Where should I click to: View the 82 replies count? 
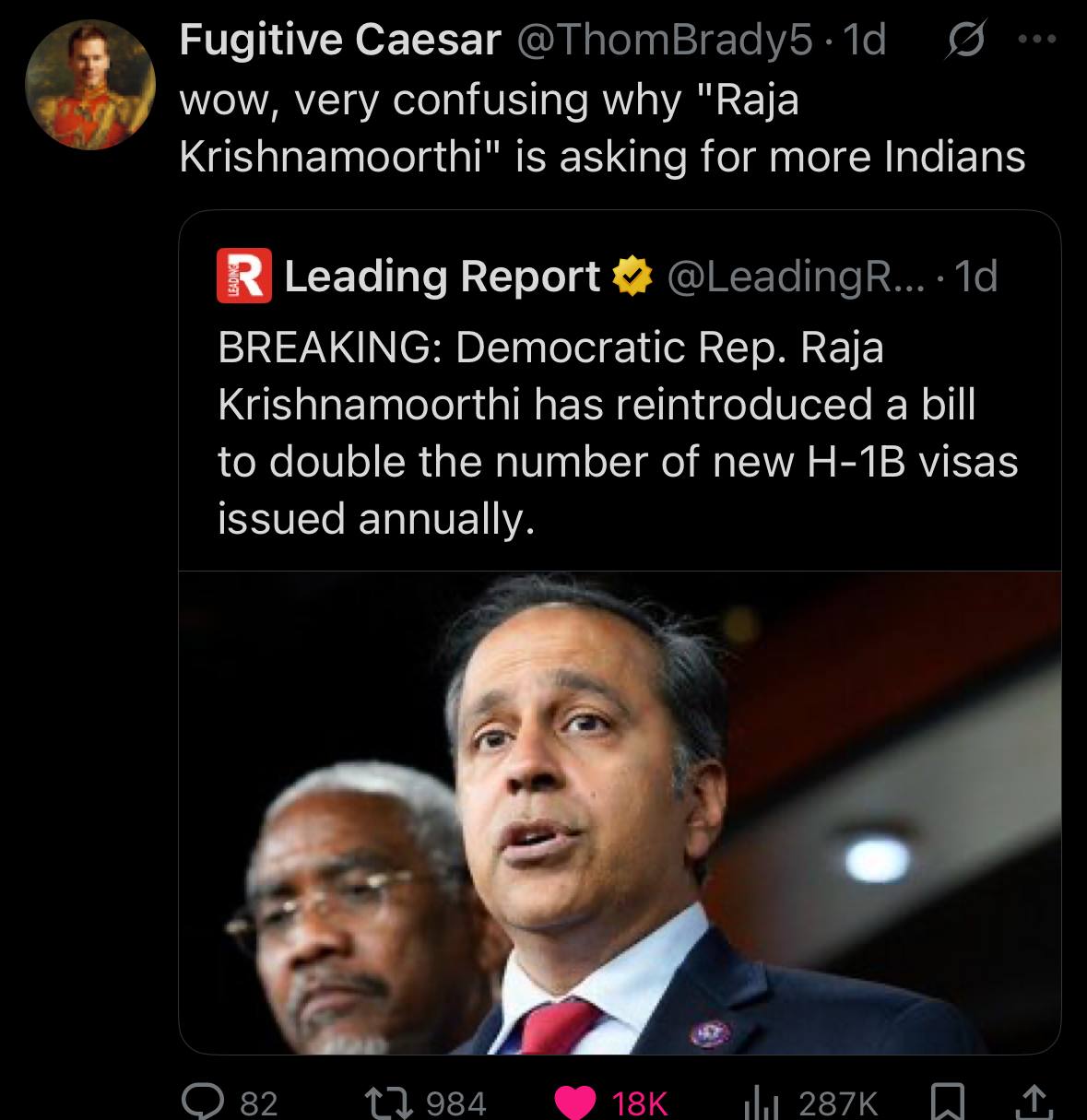[x=259, y=1102]
